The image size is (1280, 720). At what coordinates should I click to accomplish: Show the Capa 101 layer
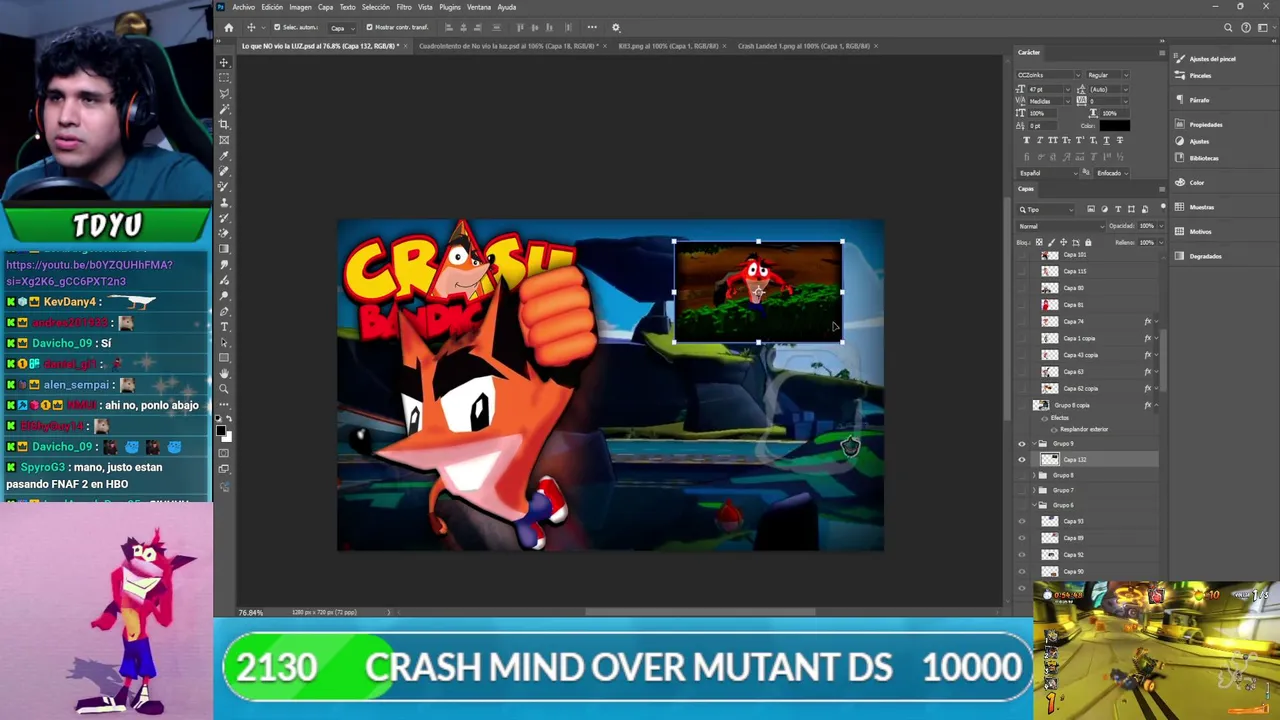[1022, 255]
